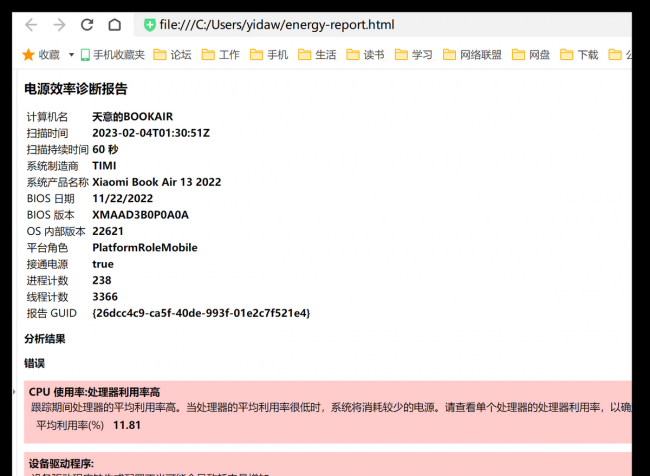The height and width of the screenshot is (476, 650).
Task: Open the 工作 bookmark folder
Action: click(221, 55)
